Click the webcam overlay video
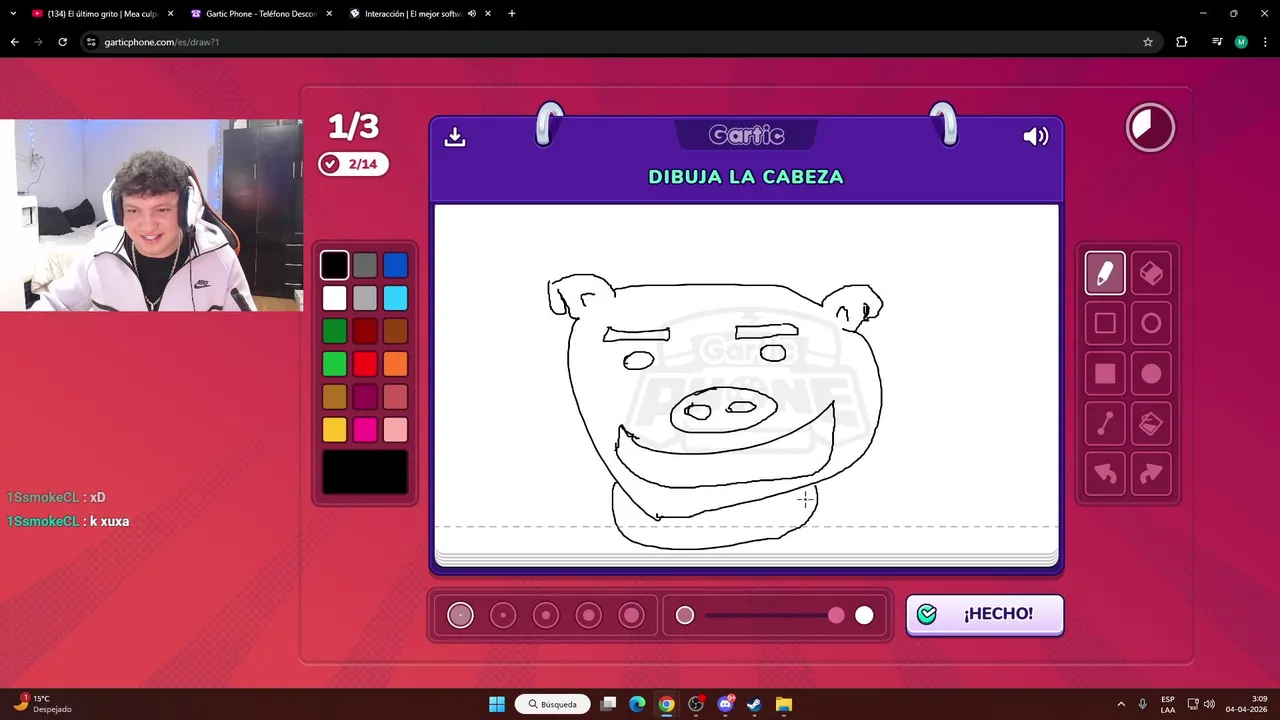The width and height of the screenshot is (1280, 720). (151, 215)
